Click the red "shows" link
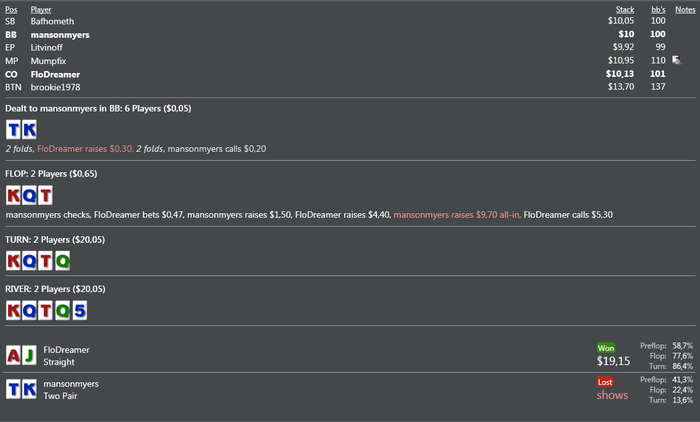Viewport: 700px width, 422px height. pos(612,395)
